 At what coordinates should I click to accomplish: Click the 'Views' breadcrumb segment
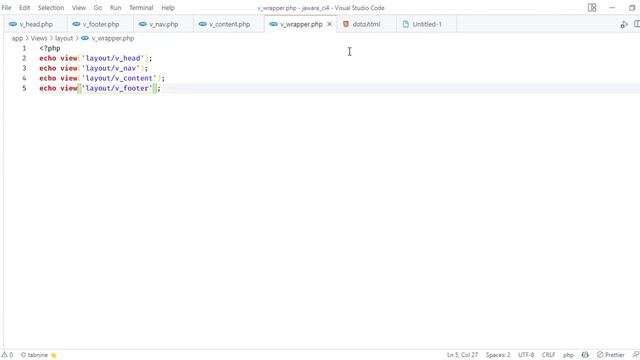click(x=39, y=38)
